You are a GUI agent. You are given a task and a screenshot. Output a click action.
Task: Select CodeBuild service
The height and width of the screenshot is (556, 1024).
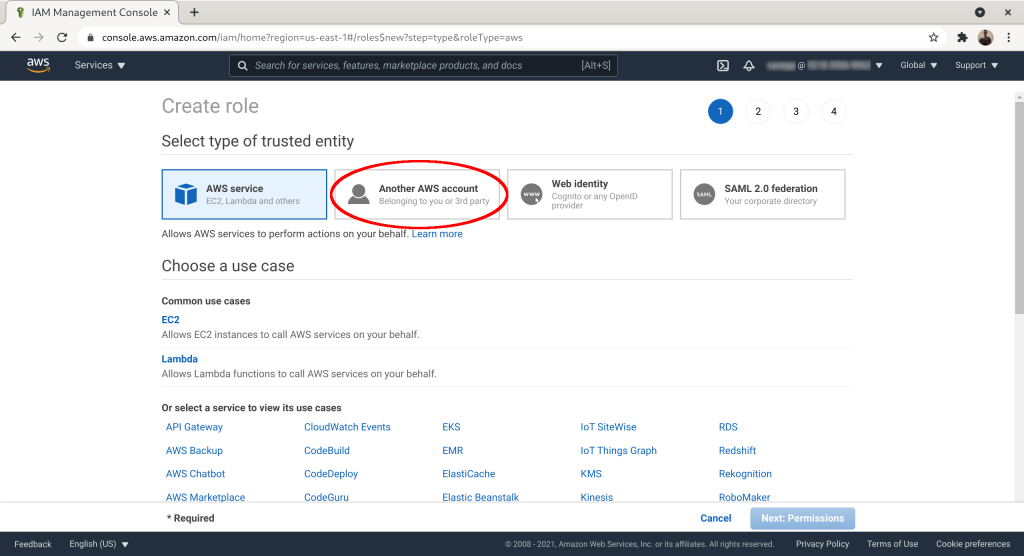pyautogui.click(x=327, y=450)
